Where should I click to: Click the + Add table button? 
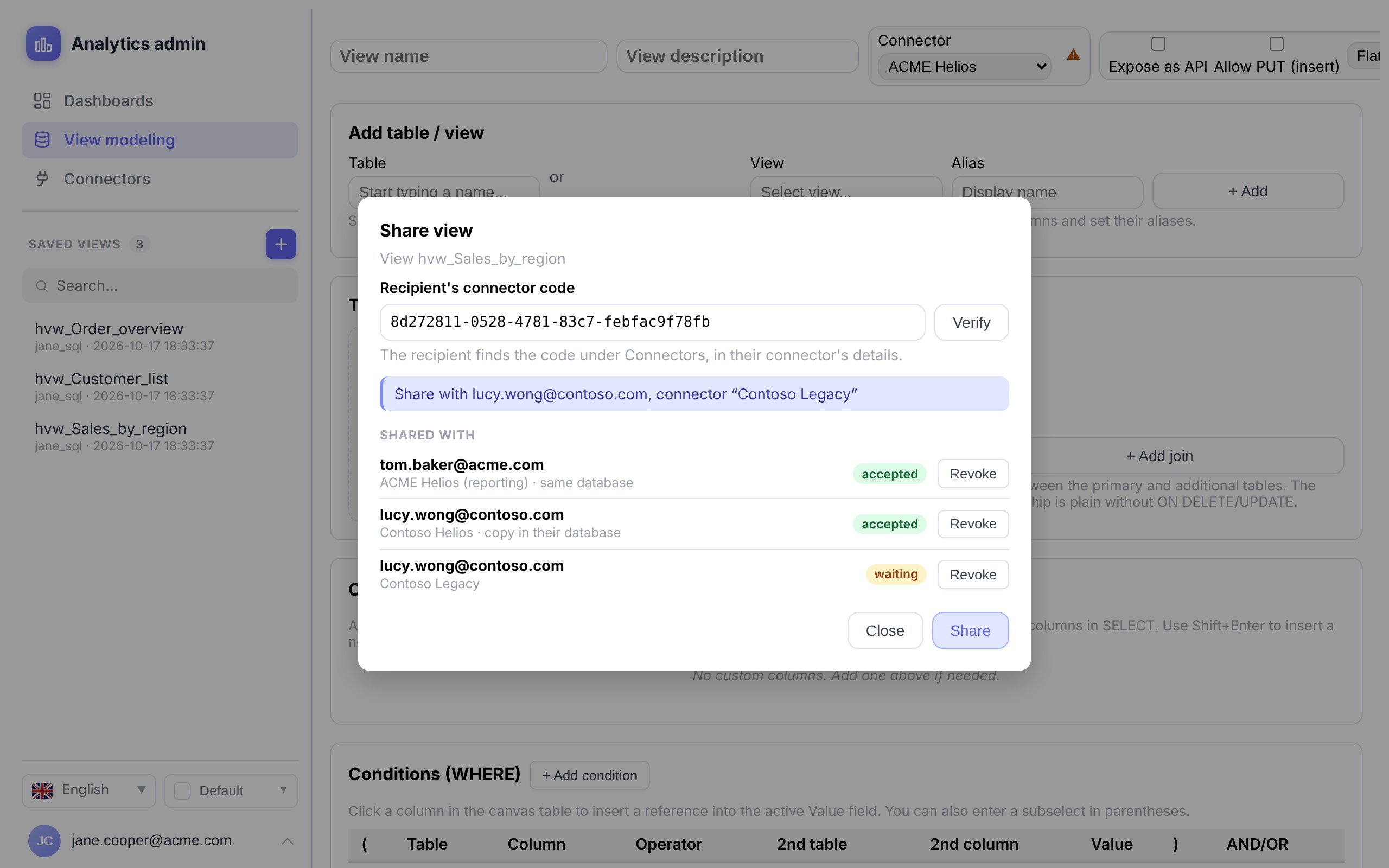(1248, 191)
